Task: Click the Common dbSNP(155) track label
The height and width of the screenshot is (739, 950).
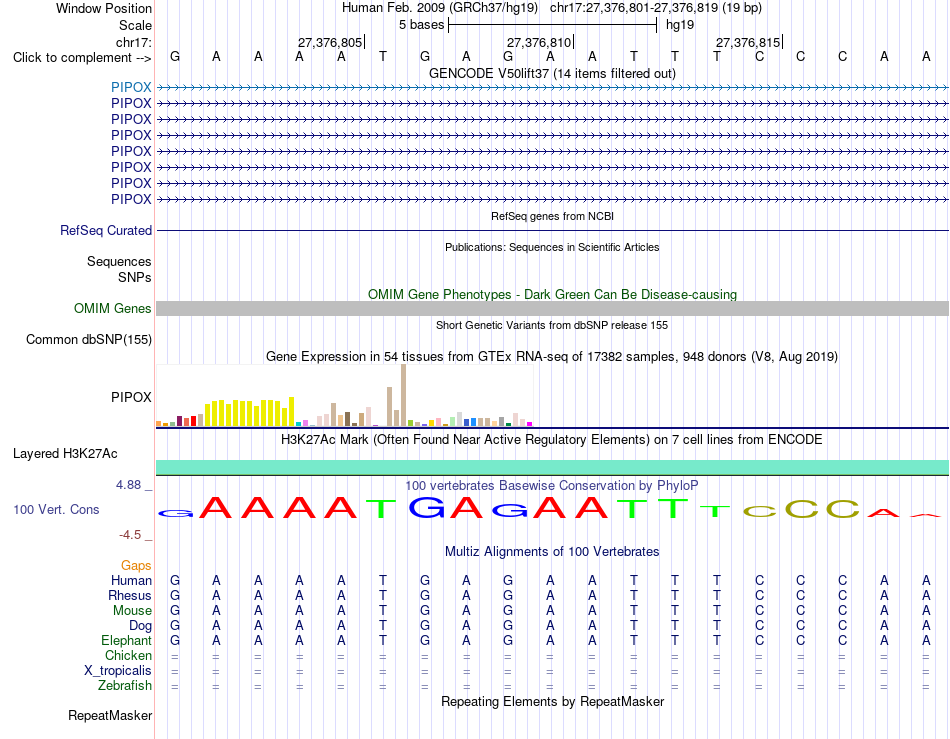Action: coord(89,339)
